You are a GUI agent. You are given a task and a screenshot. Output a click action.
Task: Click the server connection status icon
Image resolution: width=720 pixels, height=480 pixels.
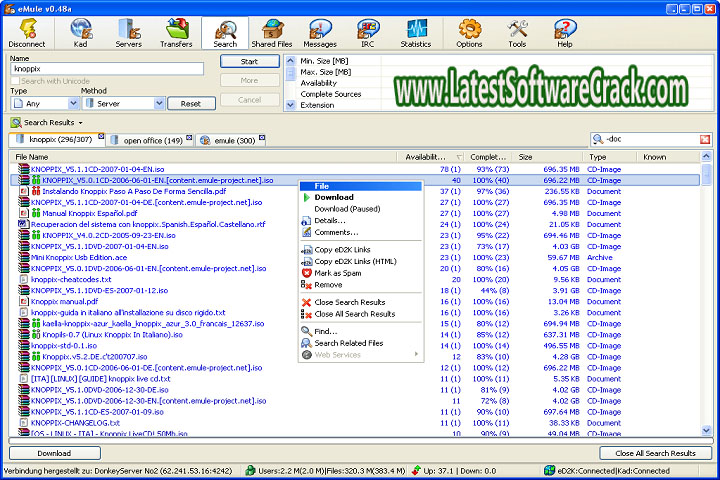(x=250, y=470)
